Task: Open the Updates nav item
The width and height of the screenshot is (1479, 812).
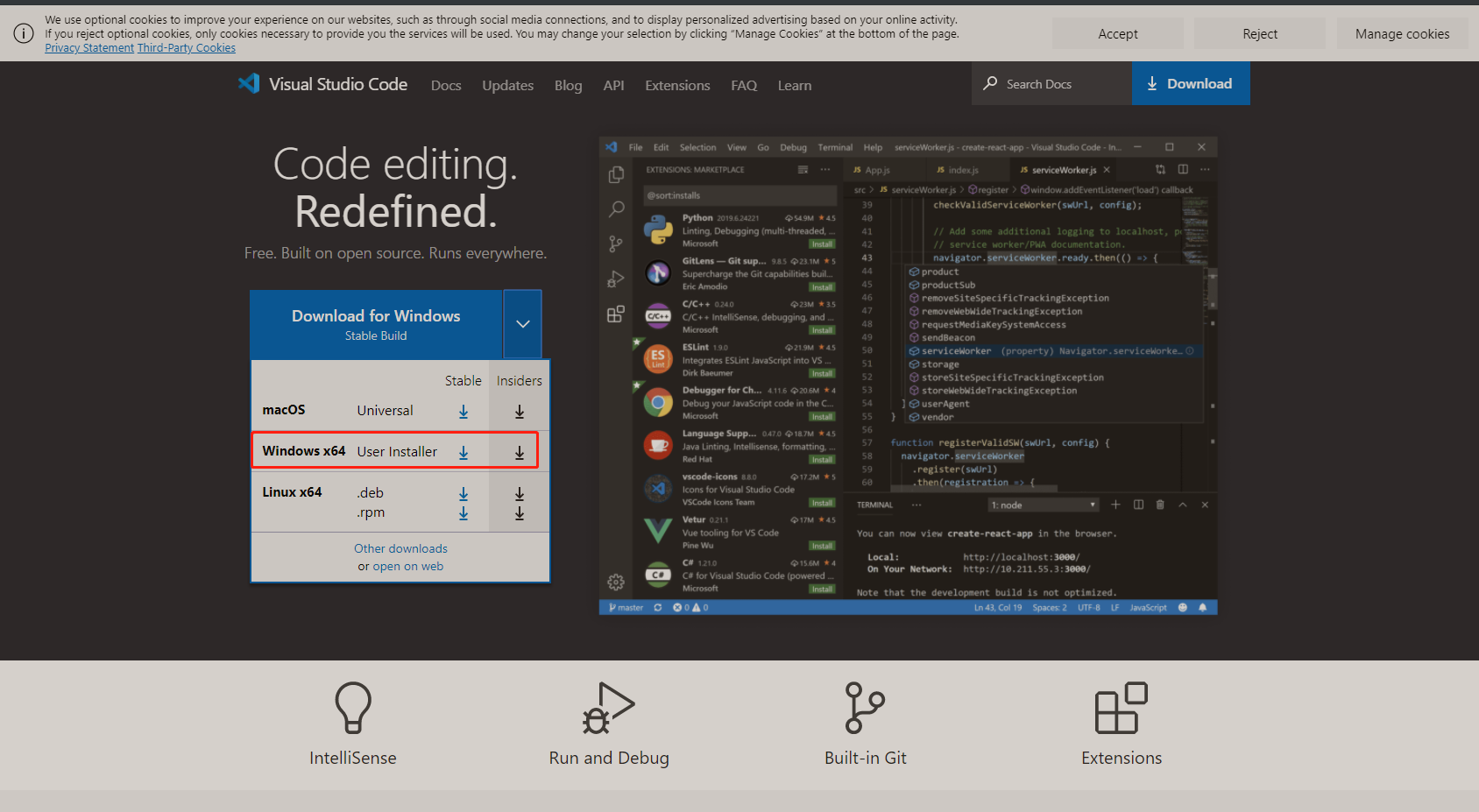Action: point(507,85)
